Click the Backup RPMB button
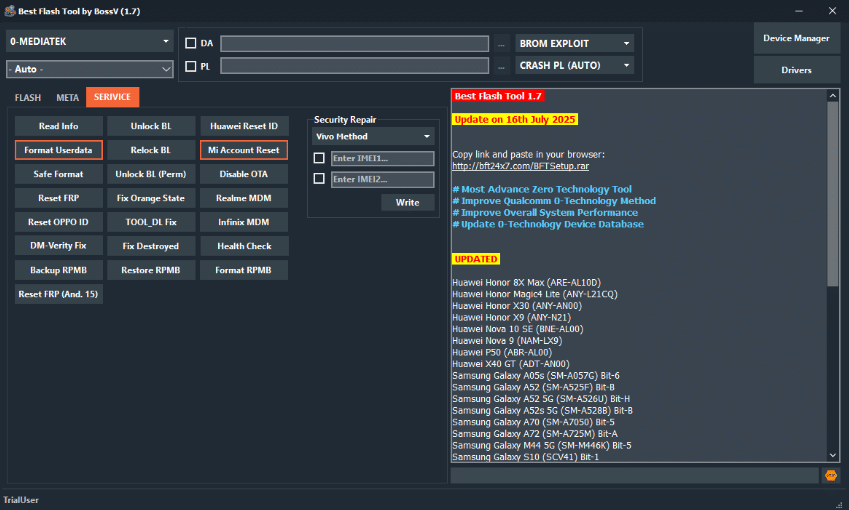849x510 pixels. [x=58, y=270]
